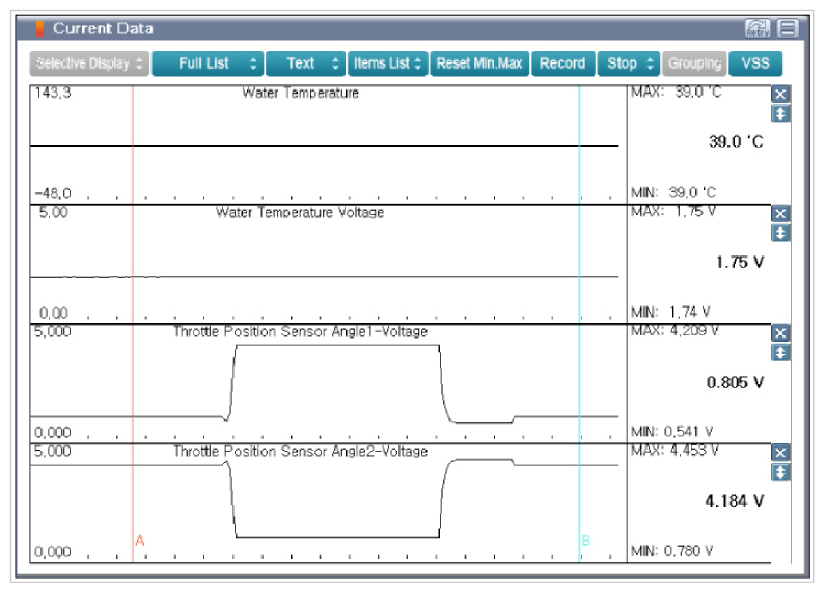Select the red cursor A marker
This screenshot has width=824, height=592.
139,541
